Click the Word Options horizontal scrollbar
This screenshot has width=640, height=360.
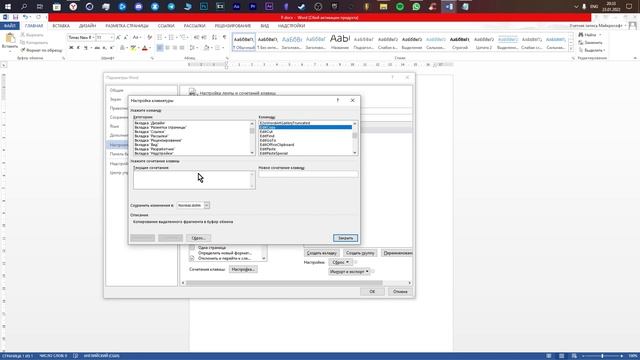(296, 282)
